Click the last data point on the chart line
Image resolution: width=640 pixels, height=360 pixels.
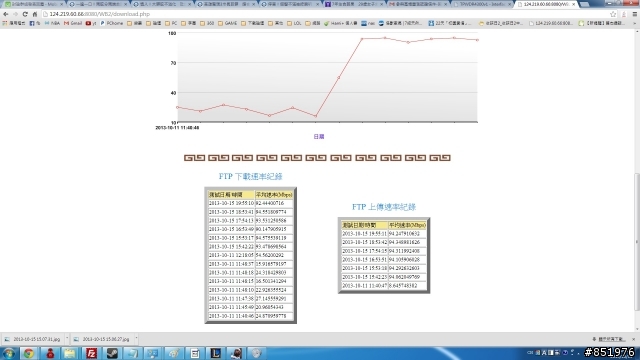click(477, 40)
